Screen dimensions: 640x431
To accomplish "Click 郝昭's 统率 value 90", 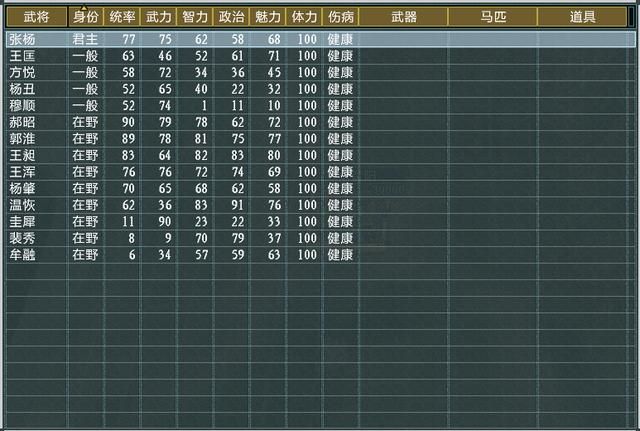I will [128, 122].
